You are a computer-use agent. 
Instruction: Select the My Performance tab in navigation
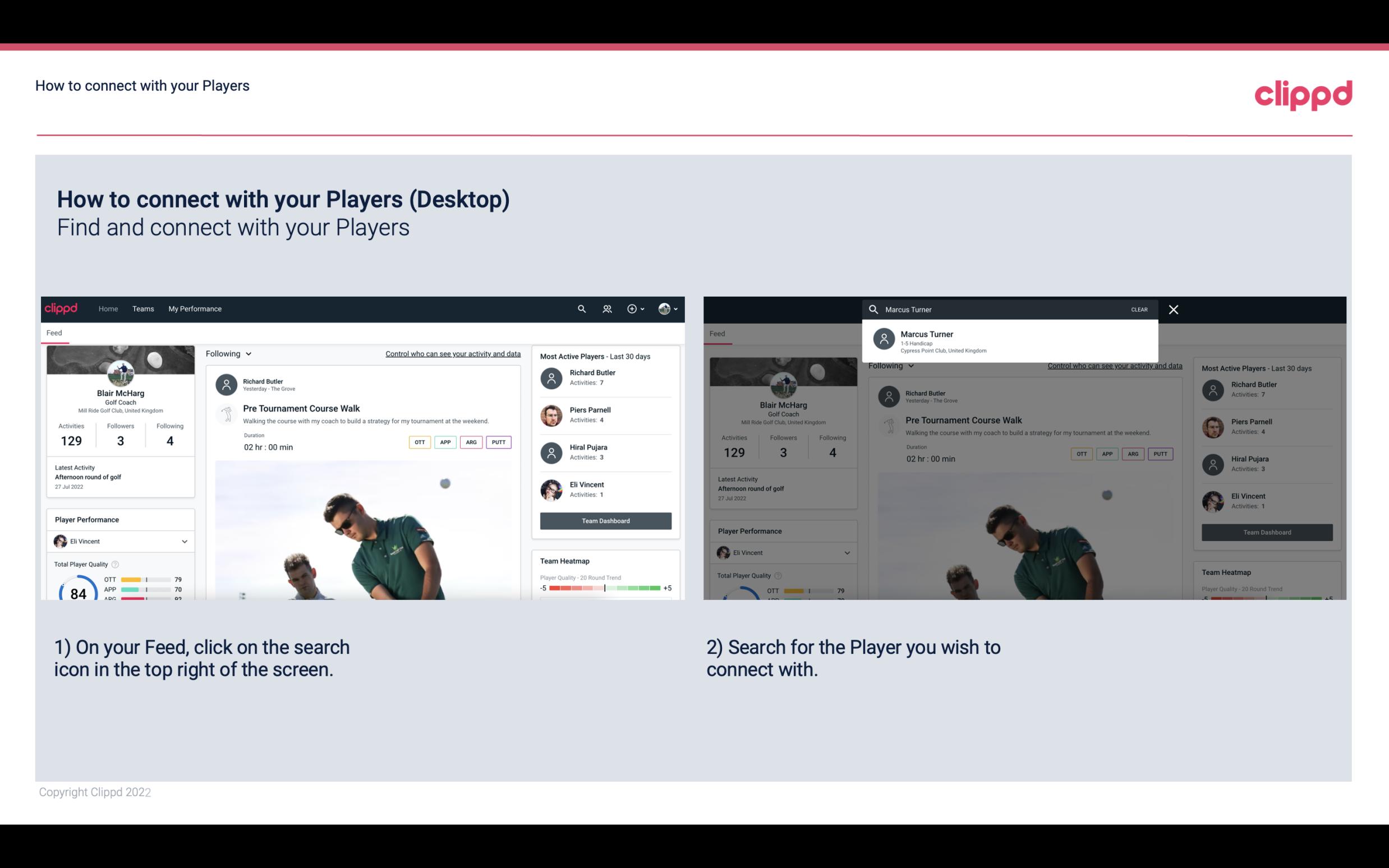[x=195, y=309]
